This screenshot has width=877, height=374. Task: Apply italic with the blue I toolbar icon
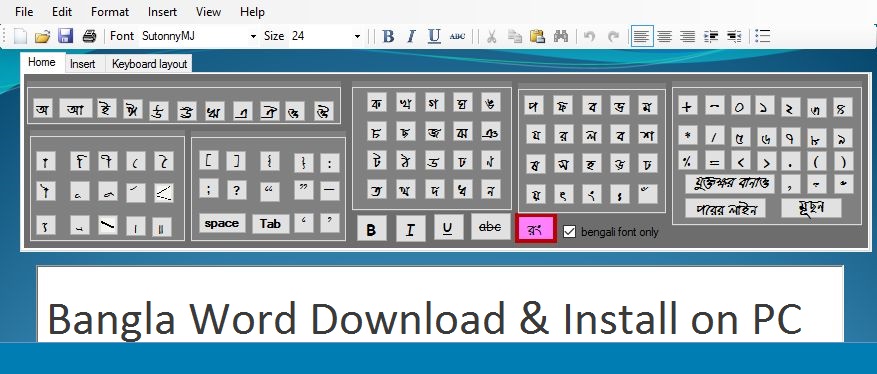411,37
